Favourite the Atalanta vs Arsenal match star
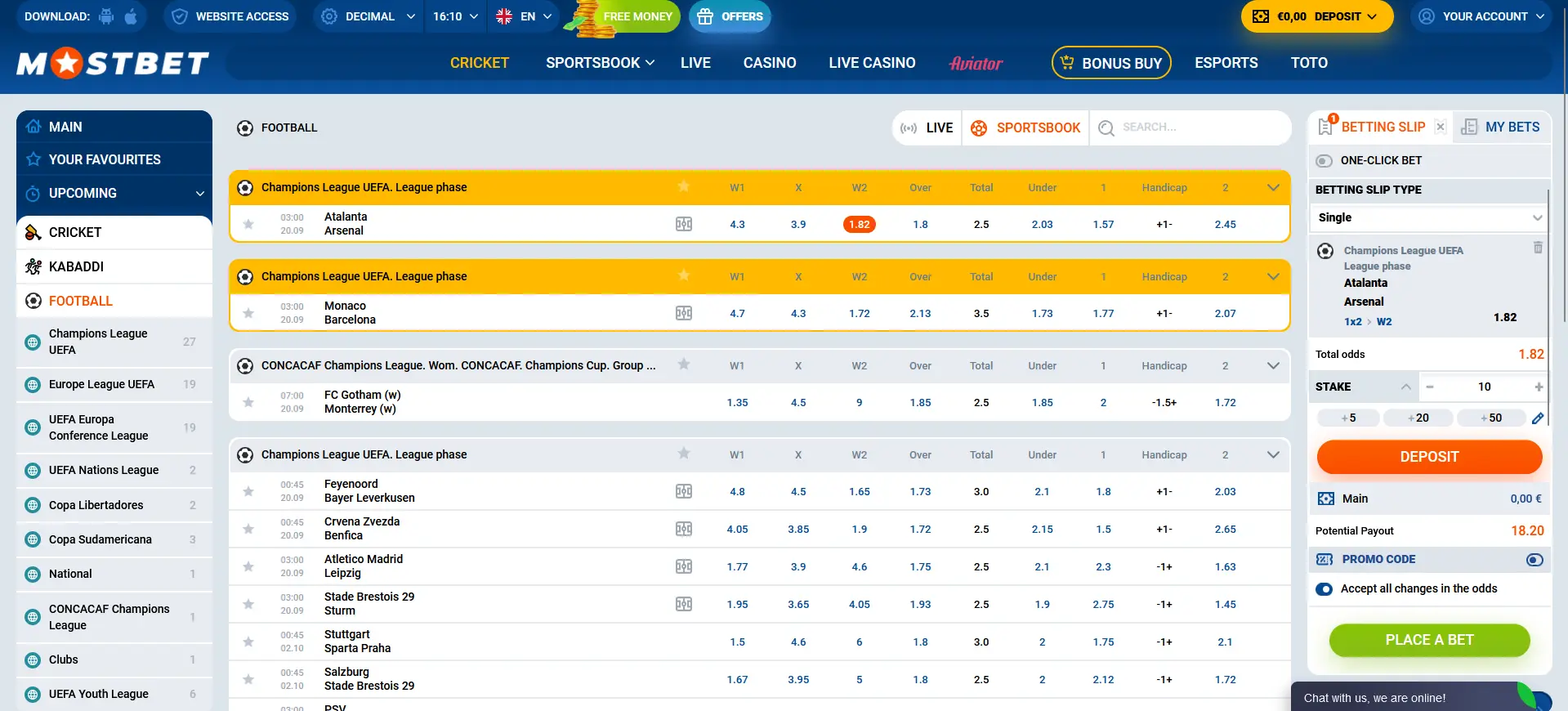Image resolution: width=1568 pixels, height=711 pixels. tap(248, 224)
